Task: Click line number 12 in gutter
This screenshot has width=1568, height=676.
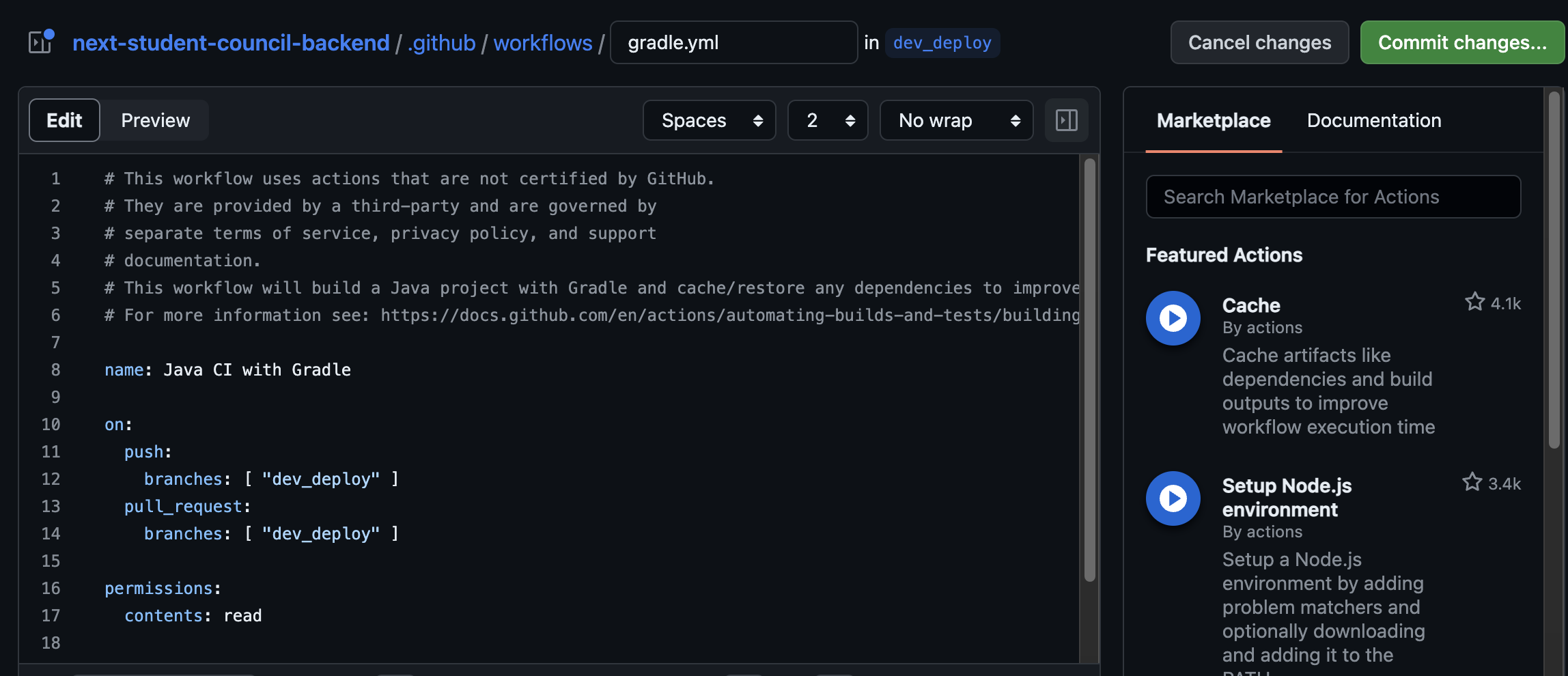Action: (x=51, y=479)
